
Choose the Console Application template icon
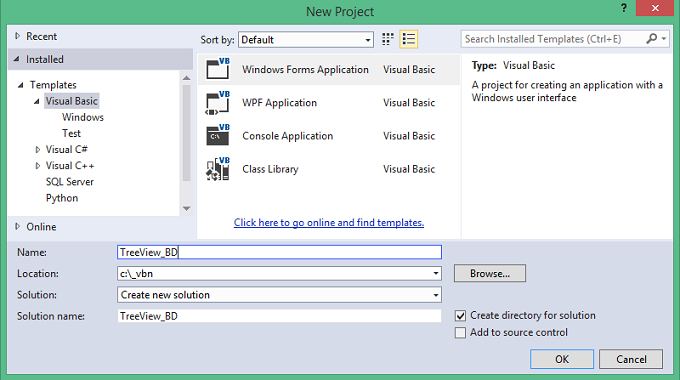218,135
